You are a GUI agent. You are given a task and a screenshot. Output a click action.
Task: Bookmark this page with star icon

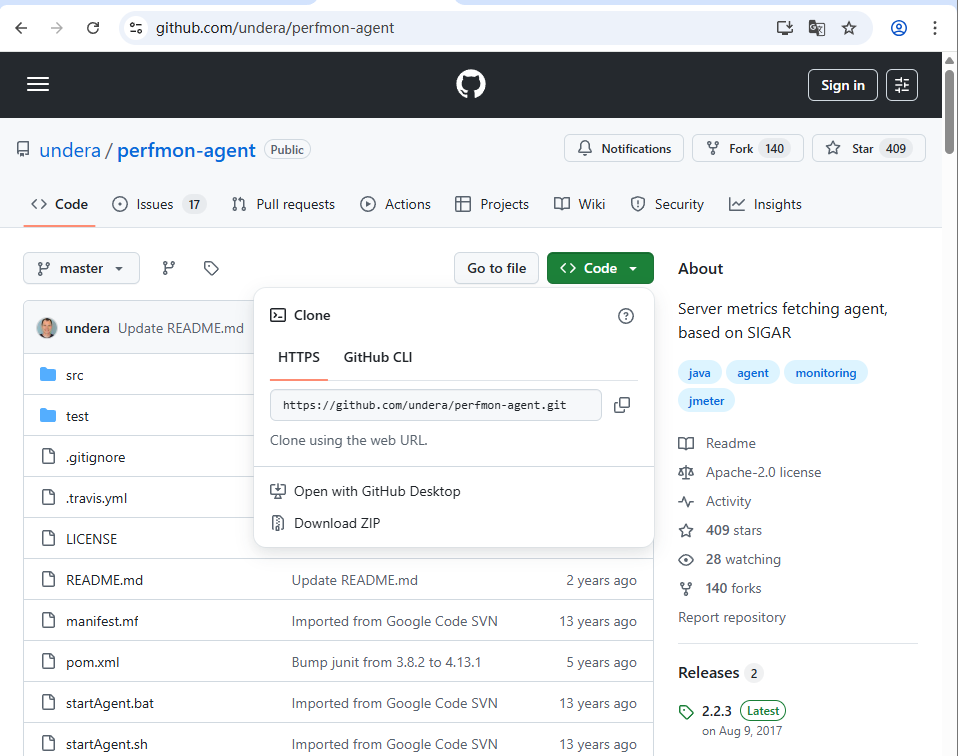coord(849,28)
